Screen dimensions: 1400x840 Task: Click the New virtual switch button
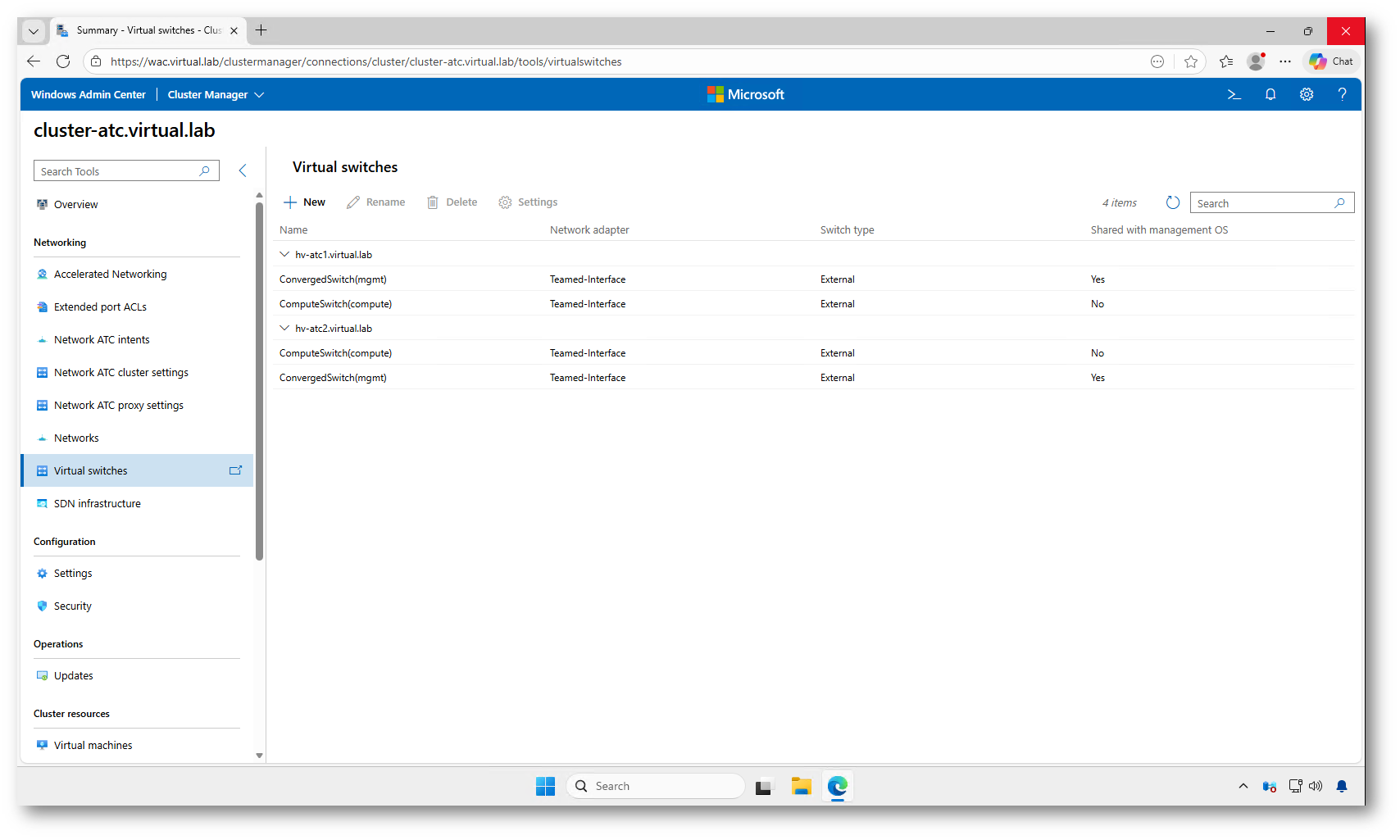[304, 202]
